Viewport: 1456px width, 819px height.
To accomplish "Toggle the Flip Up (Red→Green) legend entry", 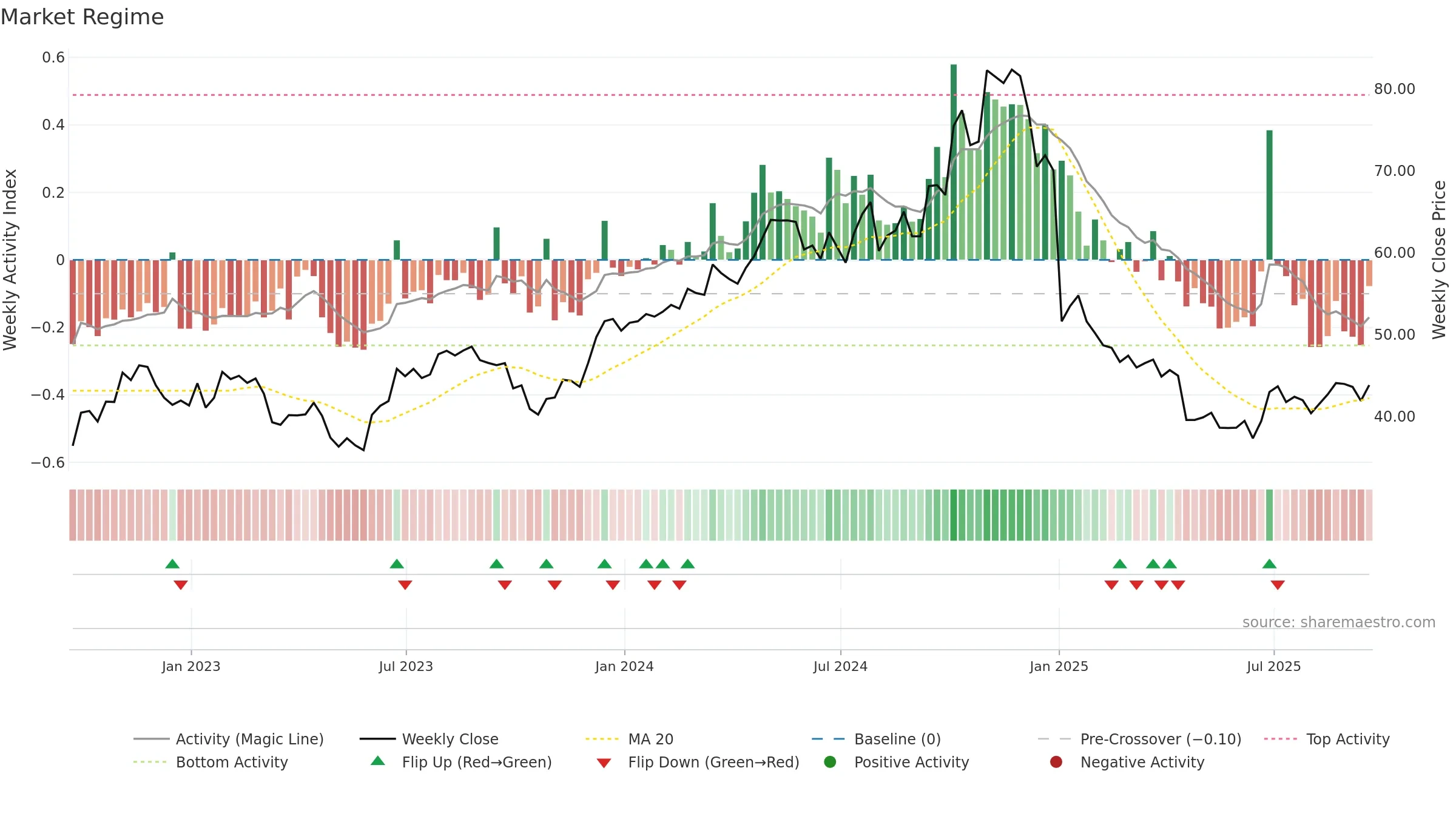I will pyautogui.click(x=461, y=762).
